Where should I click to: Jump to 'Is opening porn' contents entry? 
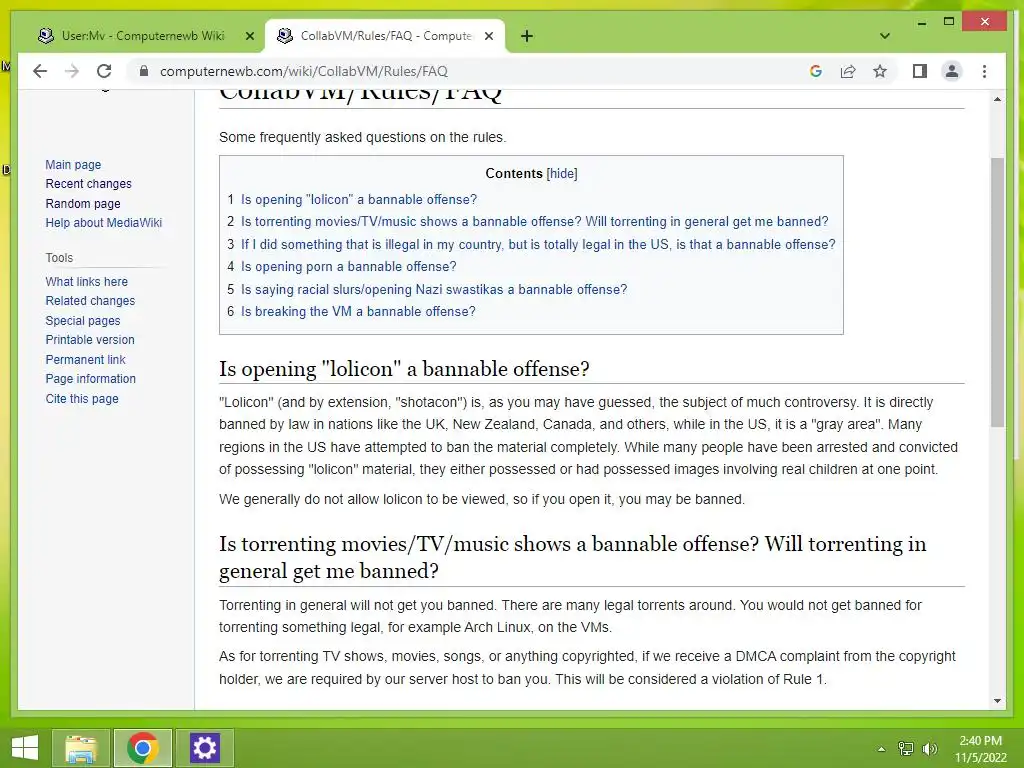point(349,266)
